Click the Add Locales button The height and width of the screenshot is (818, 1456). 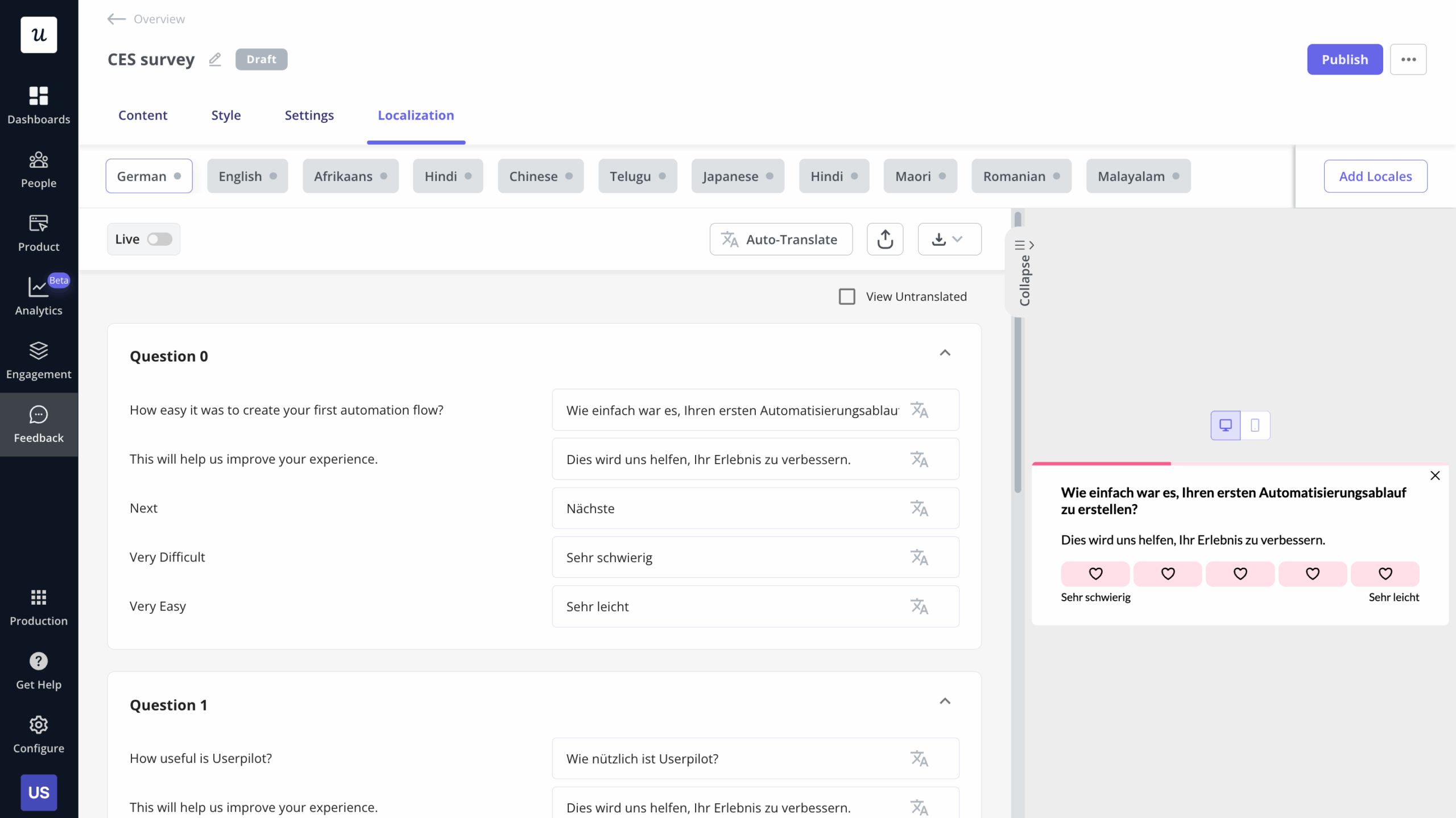click(1376, 176)
